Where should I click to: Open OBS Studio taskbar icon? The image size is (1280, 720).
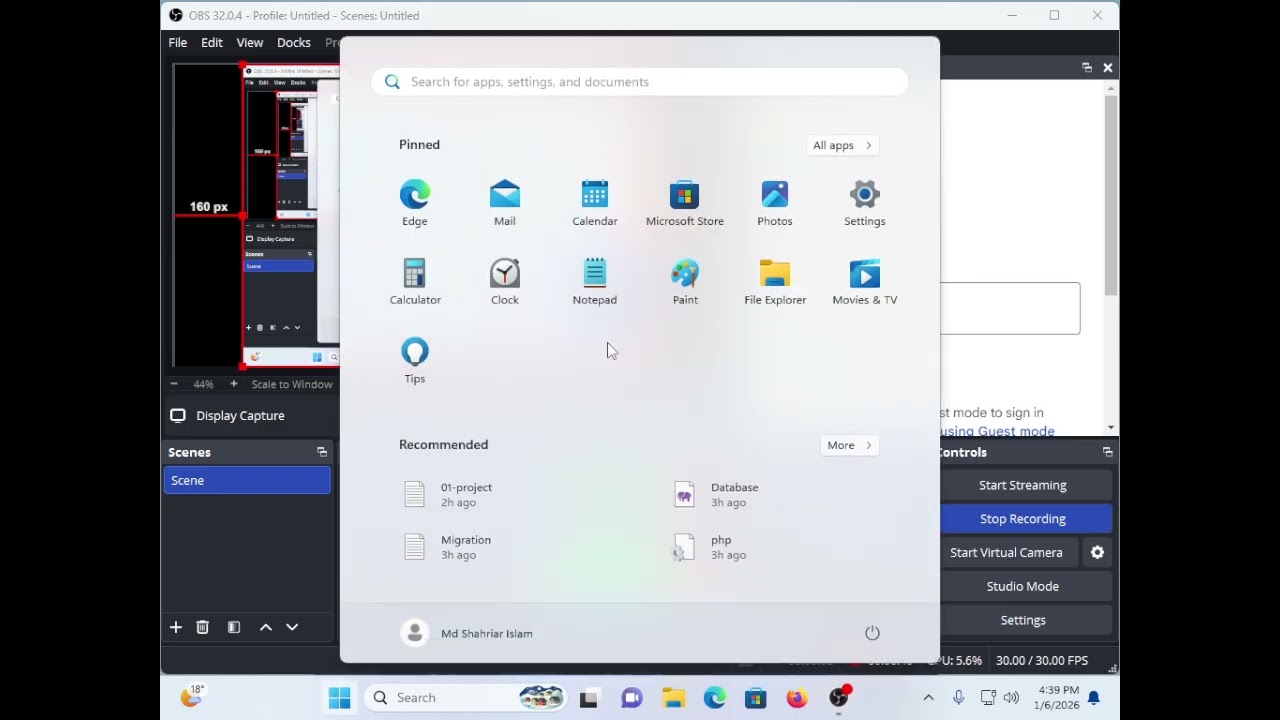coord(839,698)
